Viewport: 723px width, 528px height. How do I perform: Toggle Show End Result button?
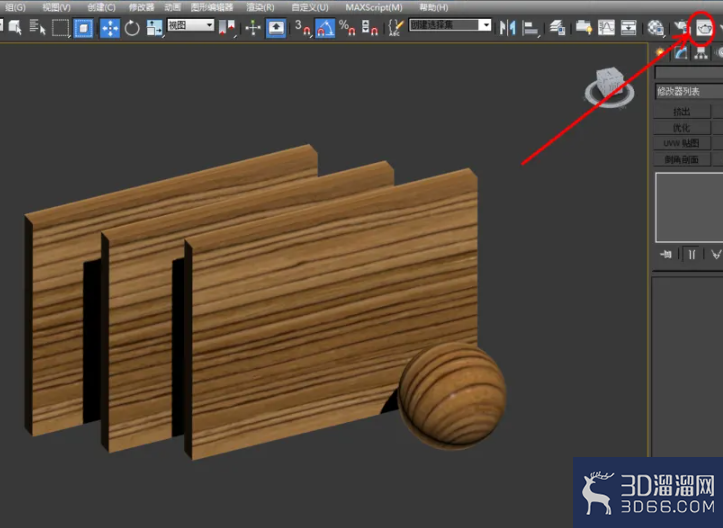point(692,254)
